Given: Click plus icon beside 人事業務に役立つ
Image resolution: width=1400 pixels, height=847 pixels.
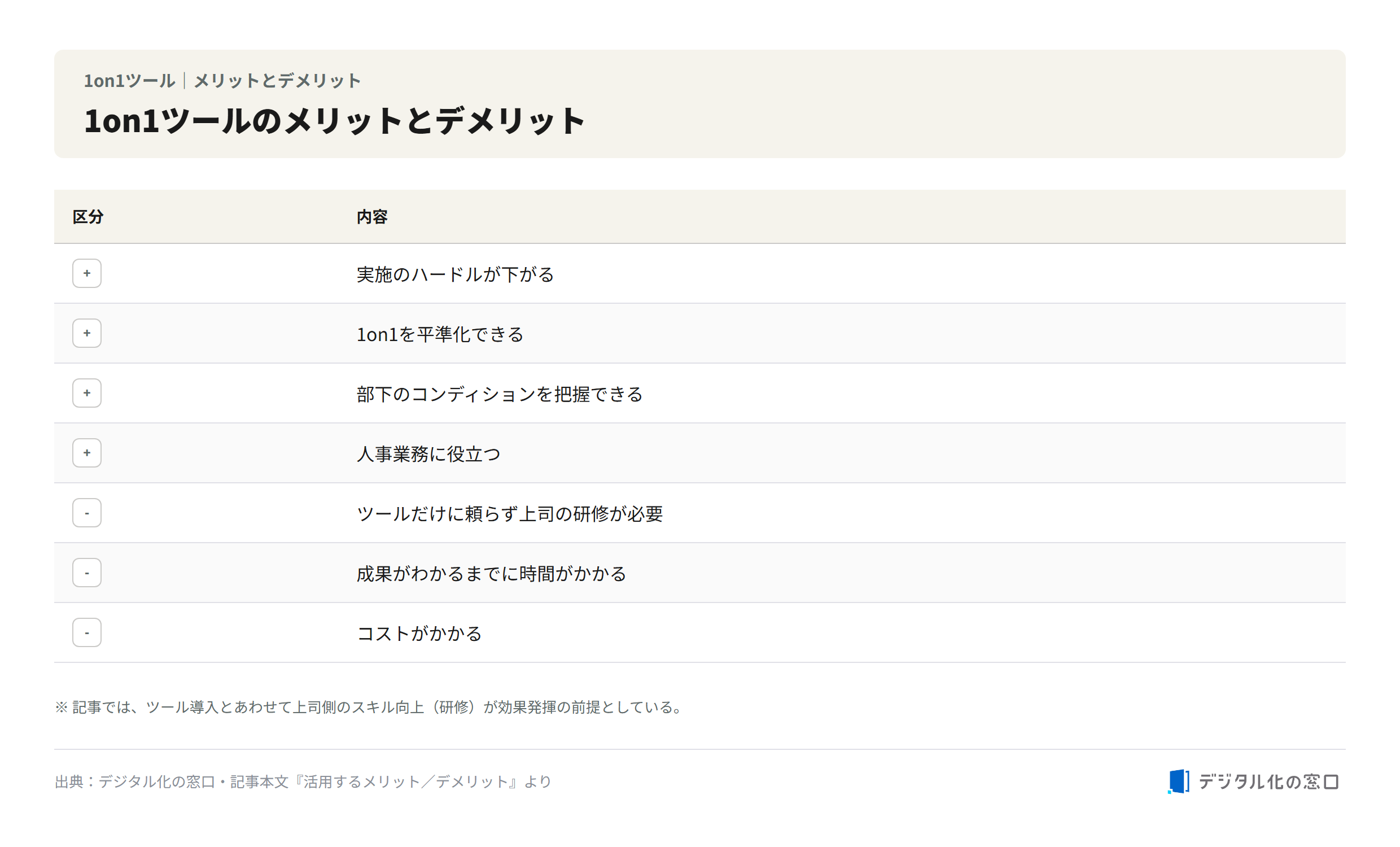Looking at the screenshot, I should [x=87, y=453].
